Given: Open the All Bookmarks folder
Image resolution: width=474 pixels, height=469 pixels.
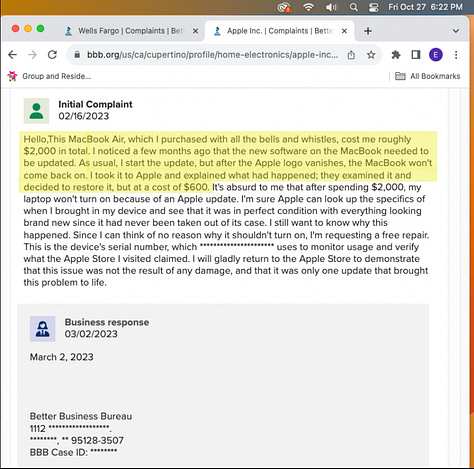Looking at the screenshot, I should point(427,76).
